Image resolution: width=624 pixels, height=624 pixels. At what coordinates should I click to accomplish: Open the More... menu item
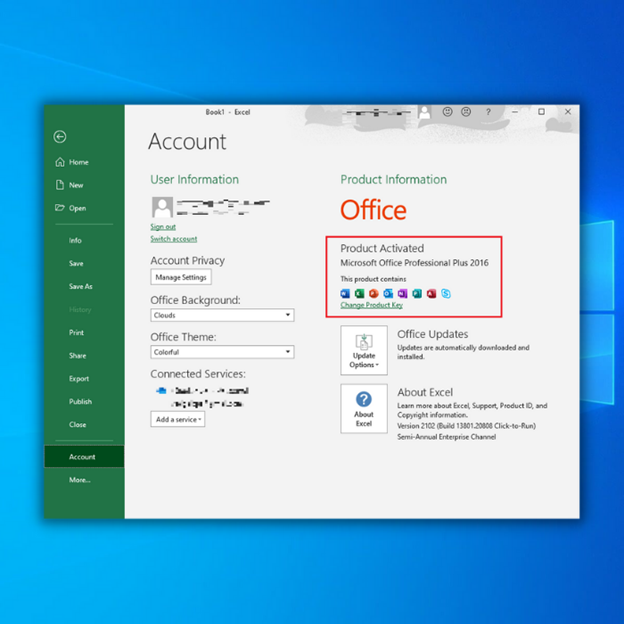pos(80,480)
